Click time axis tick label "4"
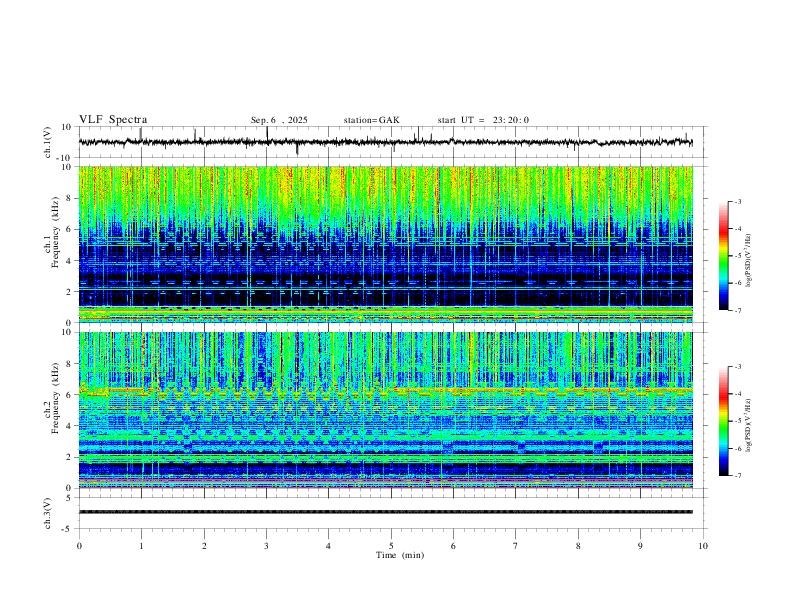The image size is (792, 612). pyautogui.click(x=329, y=546)
